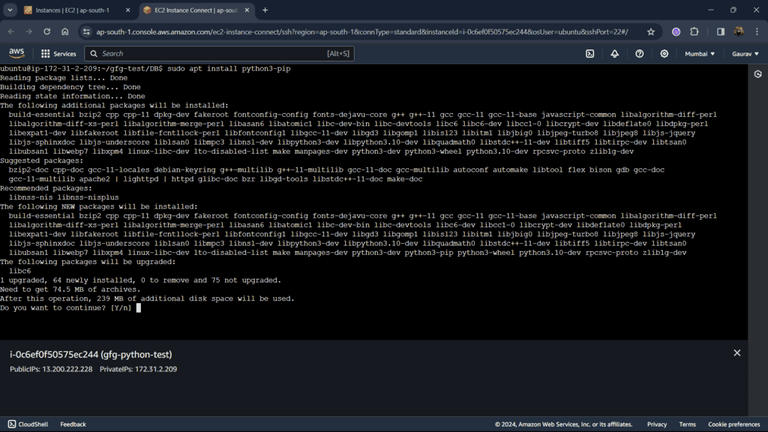Open terminal preferences gear on right edge

point(758,74)
